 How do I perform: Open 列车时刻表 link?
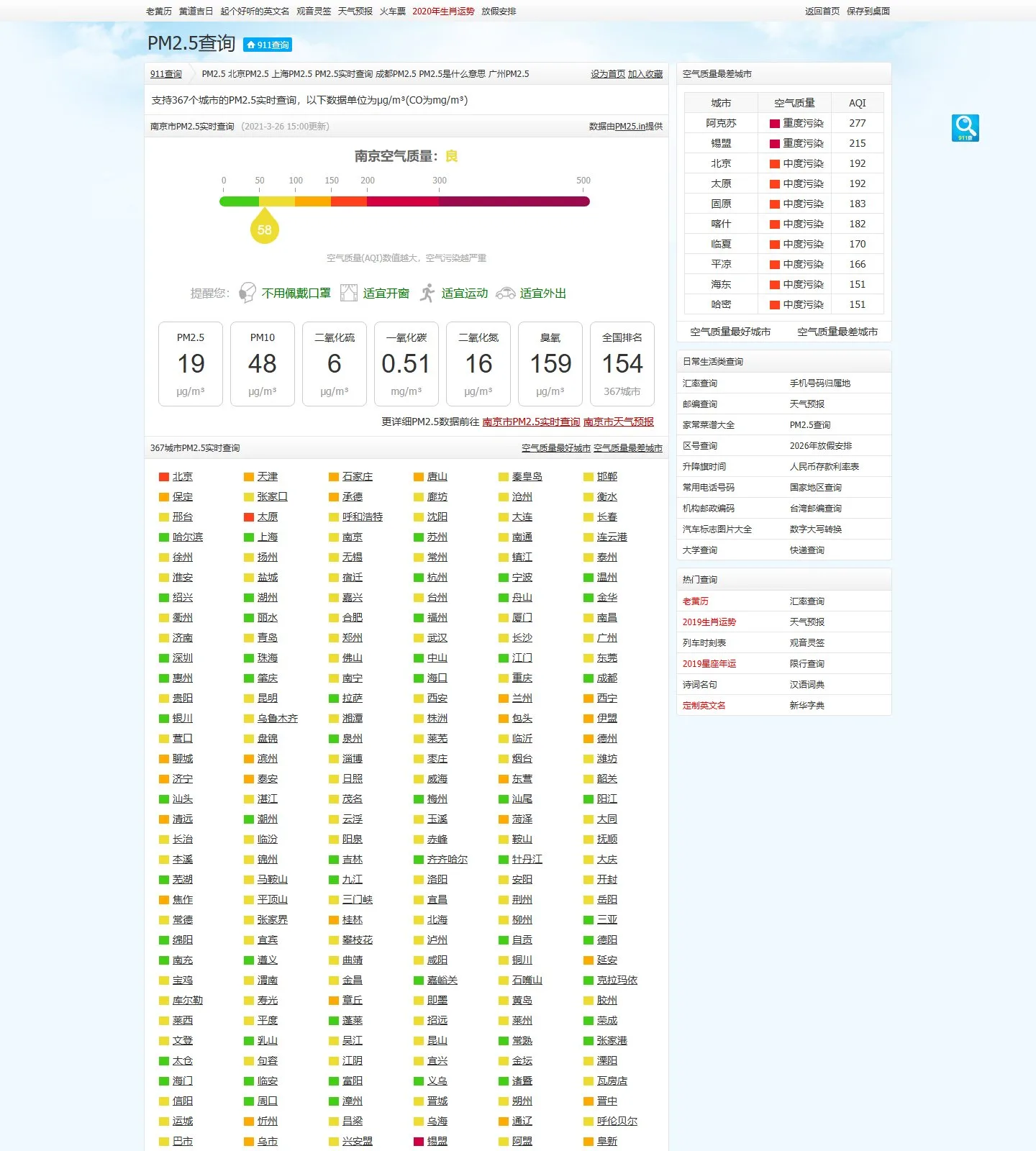coord(704,643)
